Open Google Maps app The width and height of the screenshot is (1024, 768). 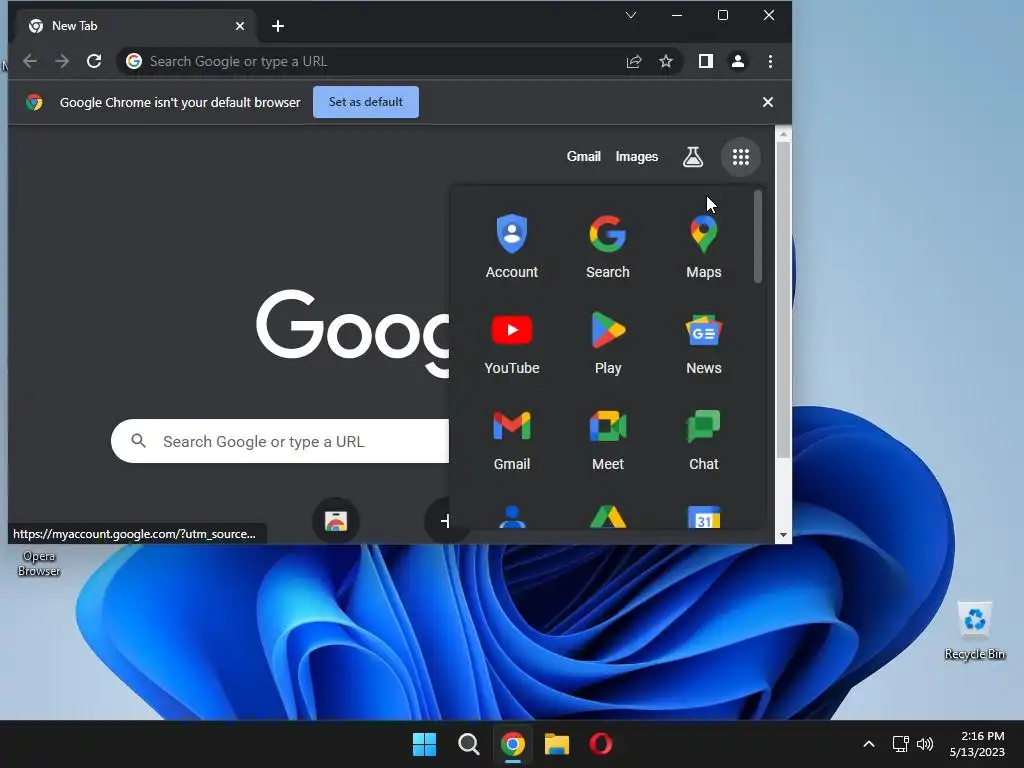[x=703, y=247]
